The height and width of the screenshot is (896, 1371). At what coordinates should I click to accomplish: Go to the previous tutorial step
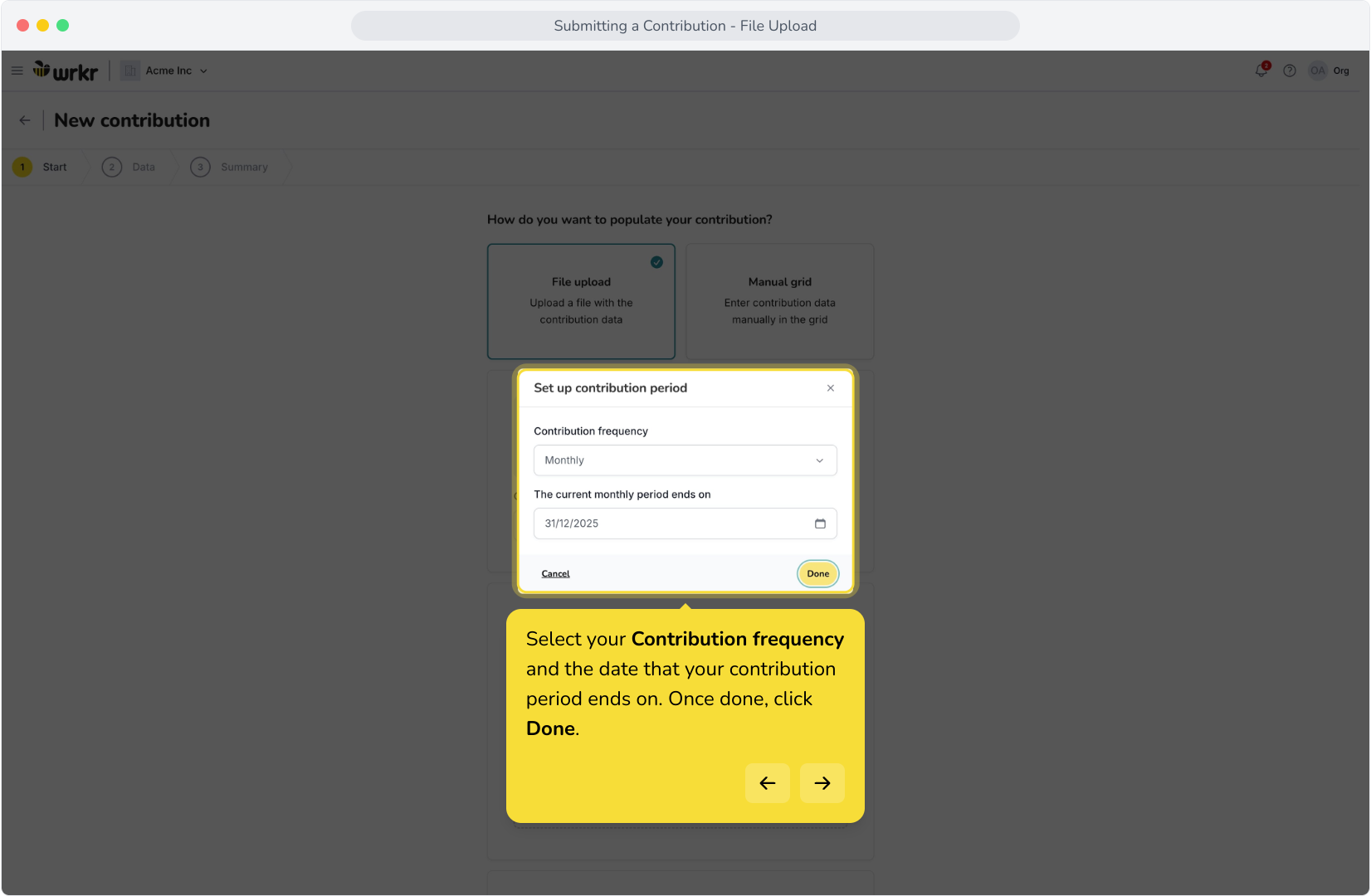[768, 783]
